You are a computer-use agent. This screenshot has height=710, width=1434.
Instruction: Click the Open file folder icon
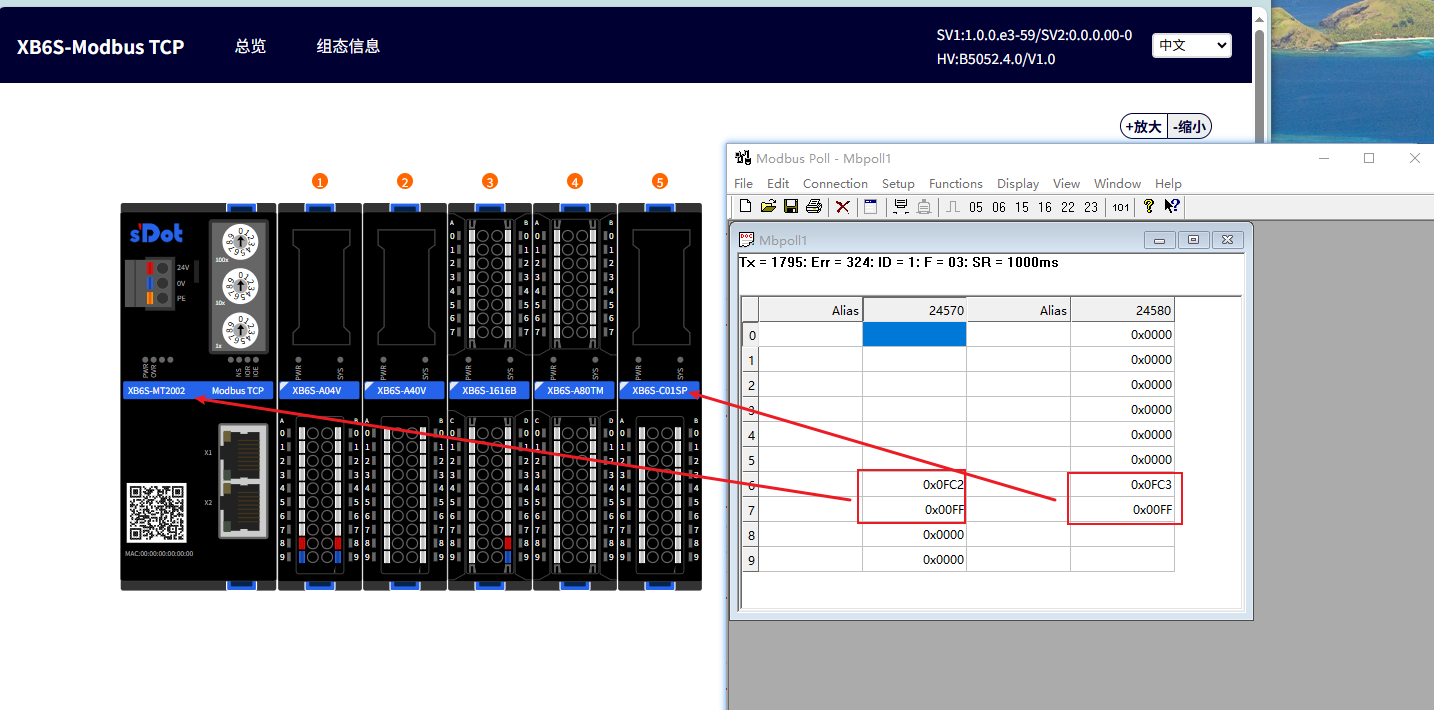coord(768,206)
